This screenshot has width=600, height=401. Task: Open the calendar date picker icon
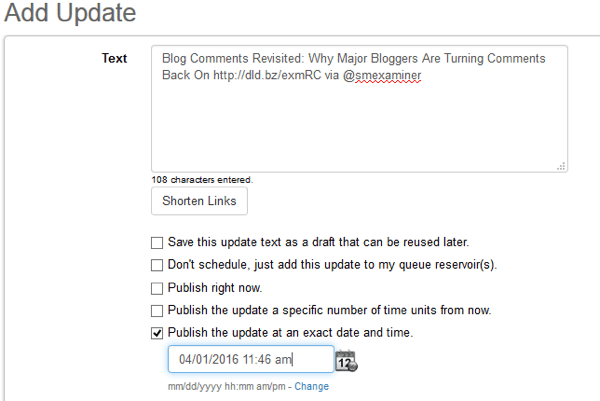[346, 361]
